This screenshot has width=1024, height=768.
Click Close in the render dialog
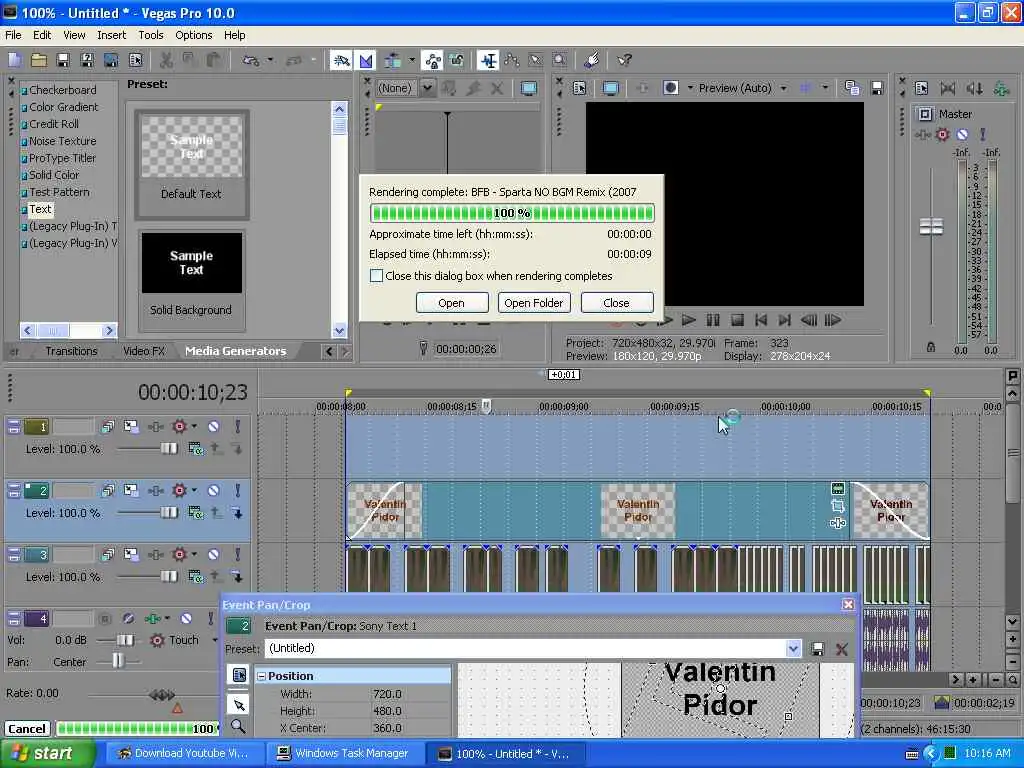(x=616, y=303)
